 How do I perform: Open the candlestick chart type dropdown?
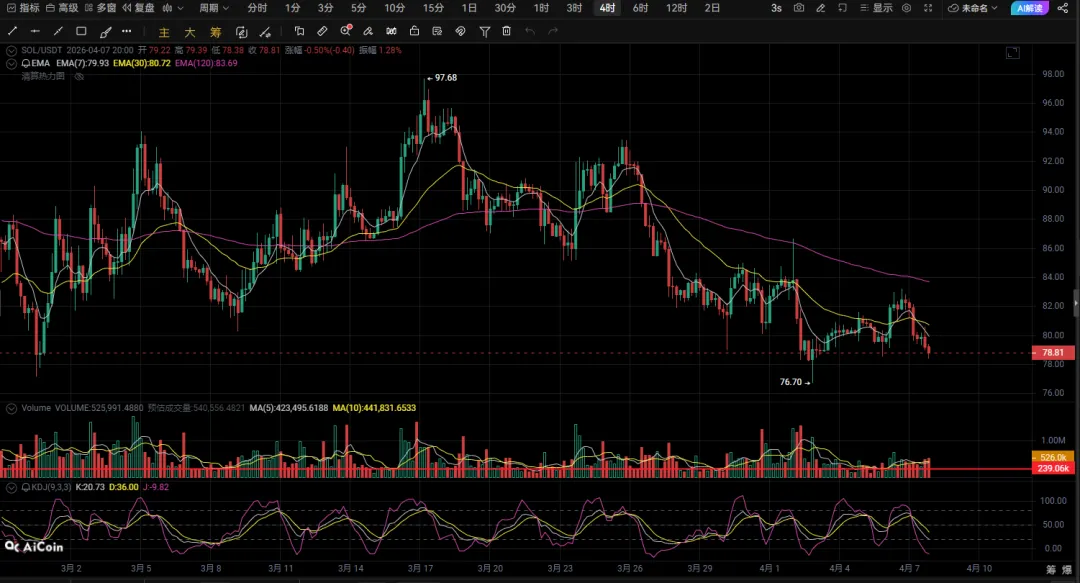[173, 8]
